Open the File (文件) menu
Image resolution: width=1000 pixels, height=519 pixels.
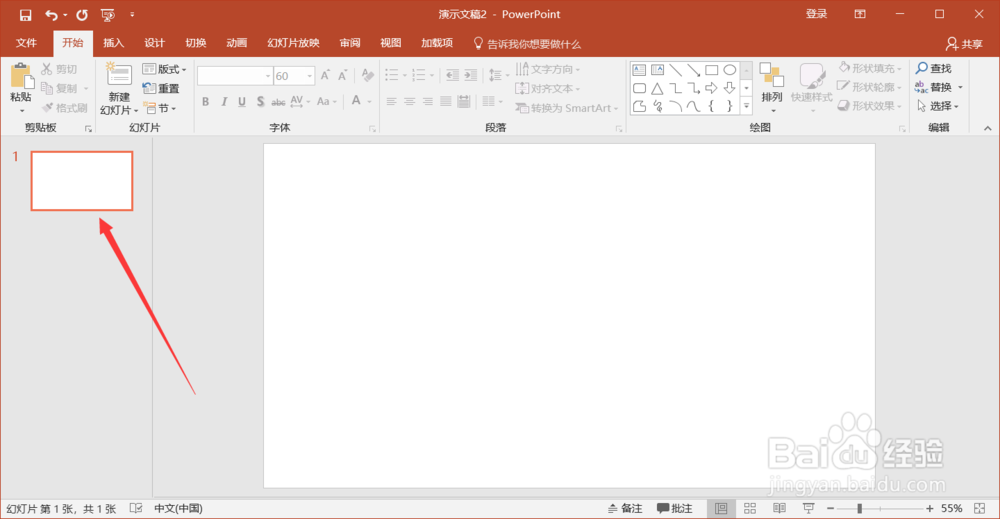26,43
